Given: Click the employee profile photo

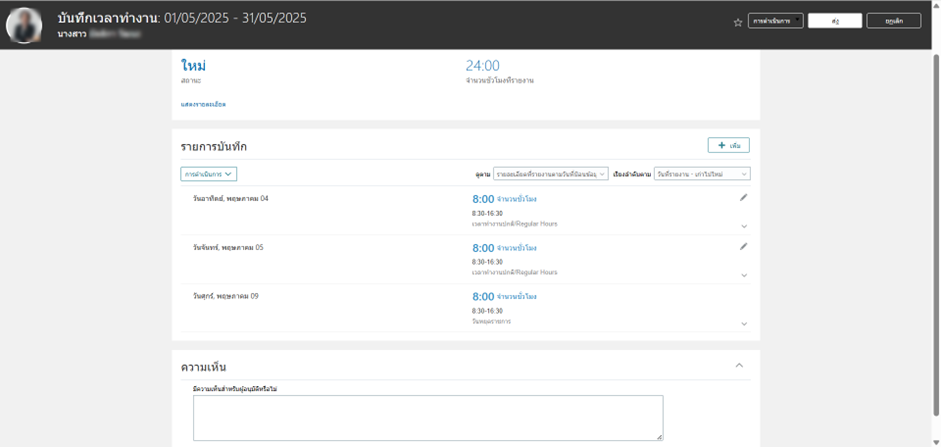Looking at the screenshot, I should 24,24.
